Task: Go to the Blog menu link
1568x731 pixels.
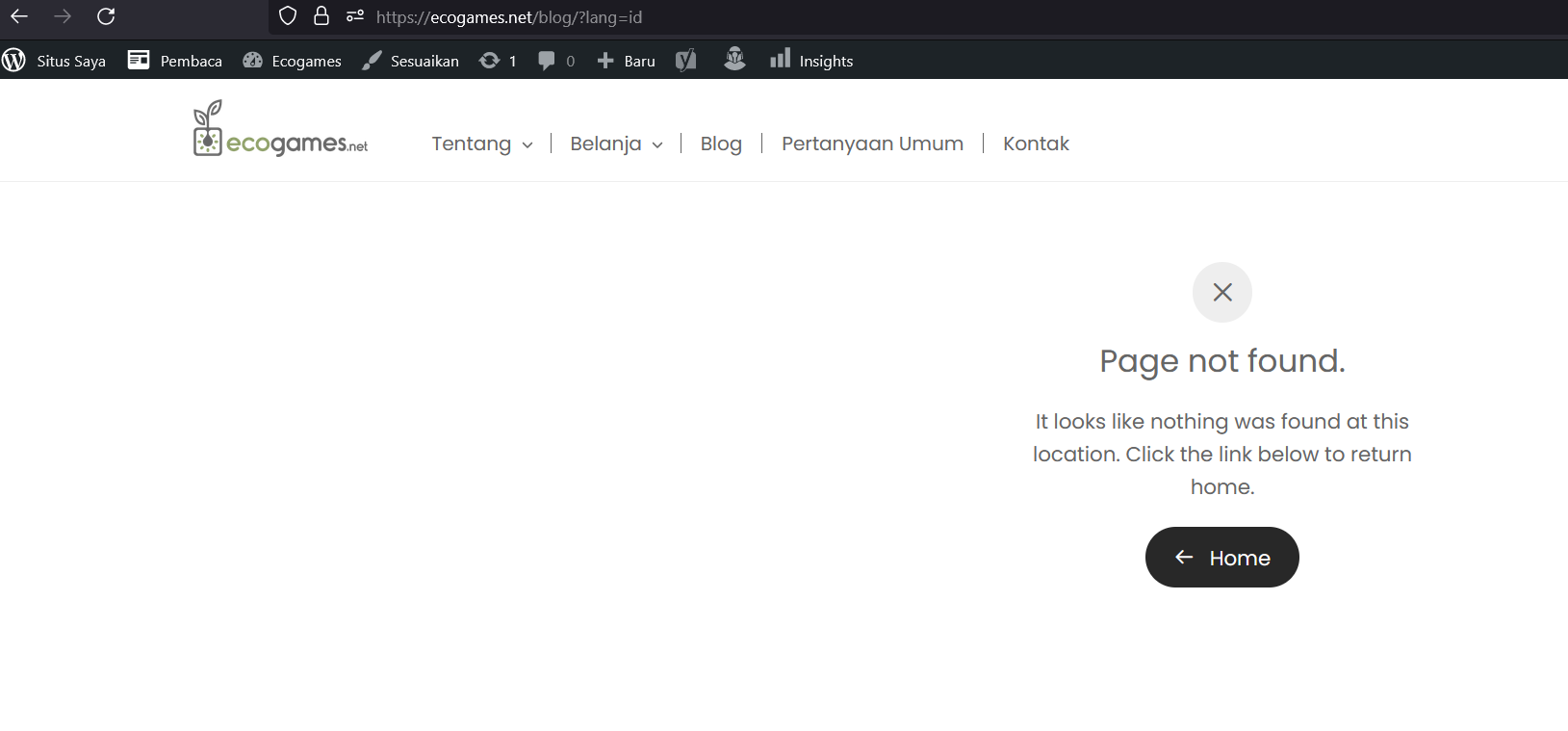Action: (721, 144)
